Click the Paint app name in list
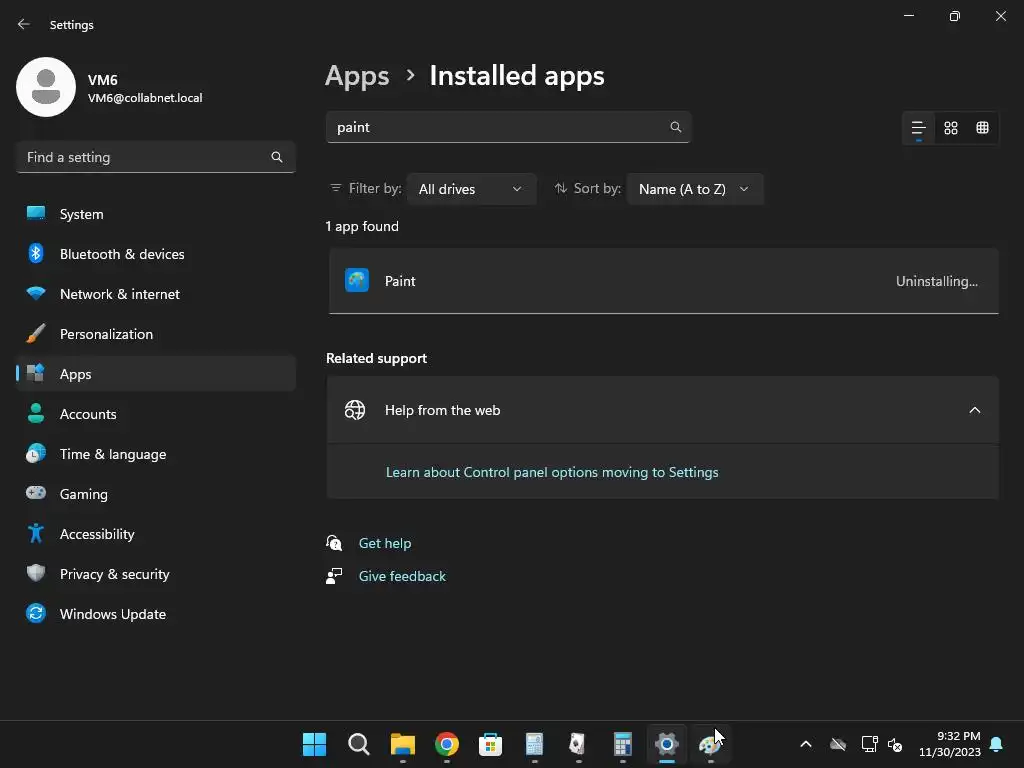This screenshot has width=1024, height=768. (400, 281)
